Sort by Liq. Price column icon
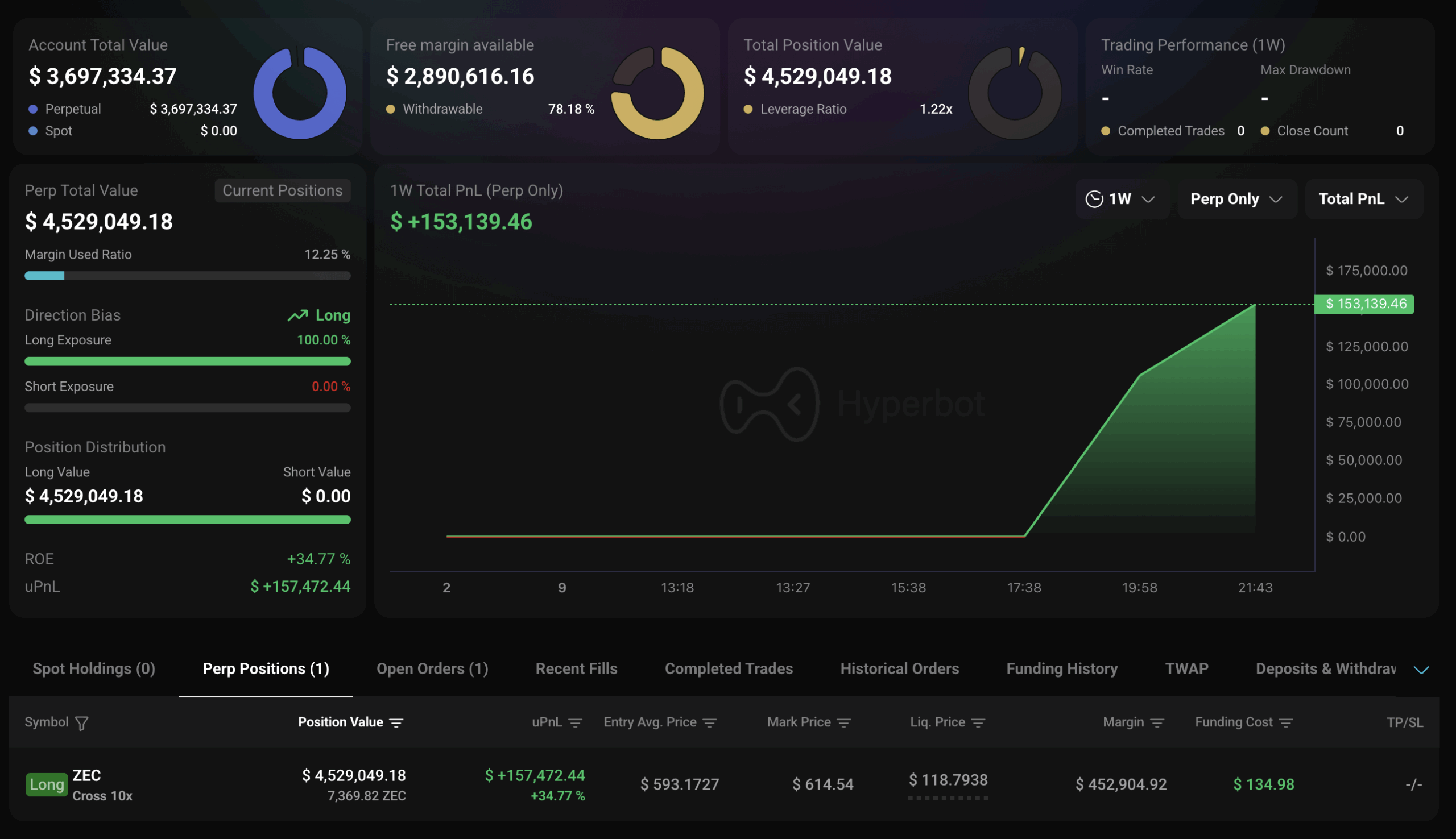This screenshot has width=1456, height=839. (x=978, y=722)
